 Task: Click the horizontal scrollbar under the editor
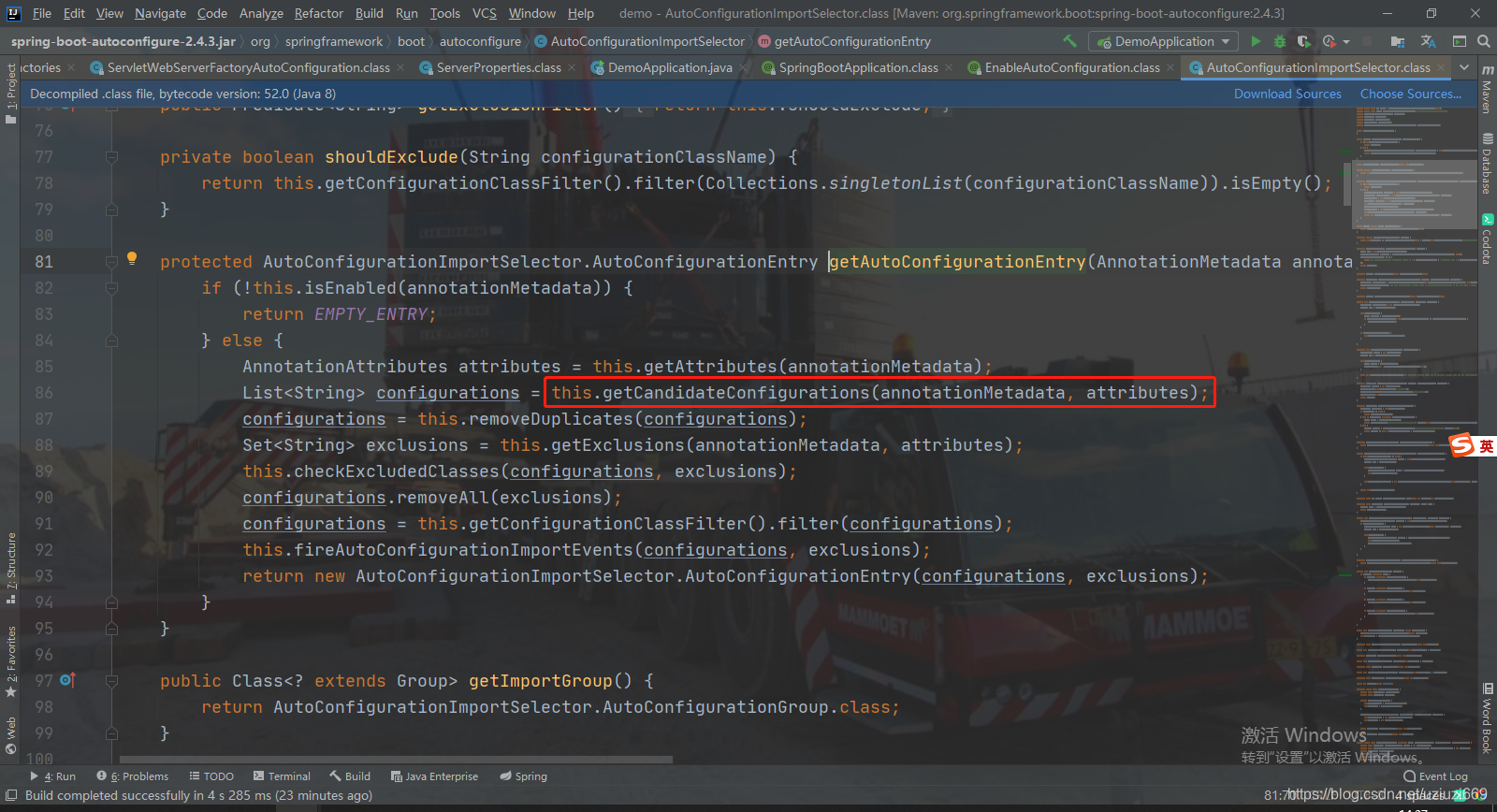pos(396,760)
